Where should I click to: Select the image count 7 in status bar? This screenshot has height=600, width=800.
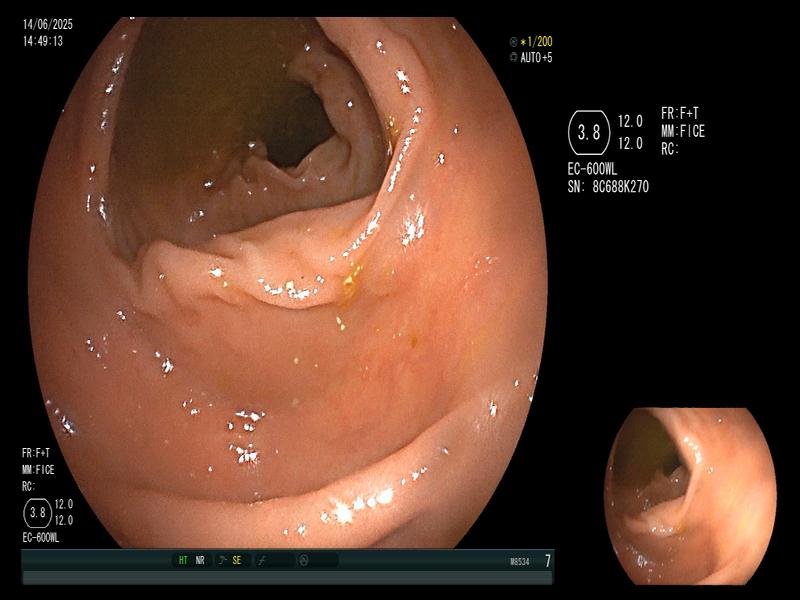tap(548, 561)
